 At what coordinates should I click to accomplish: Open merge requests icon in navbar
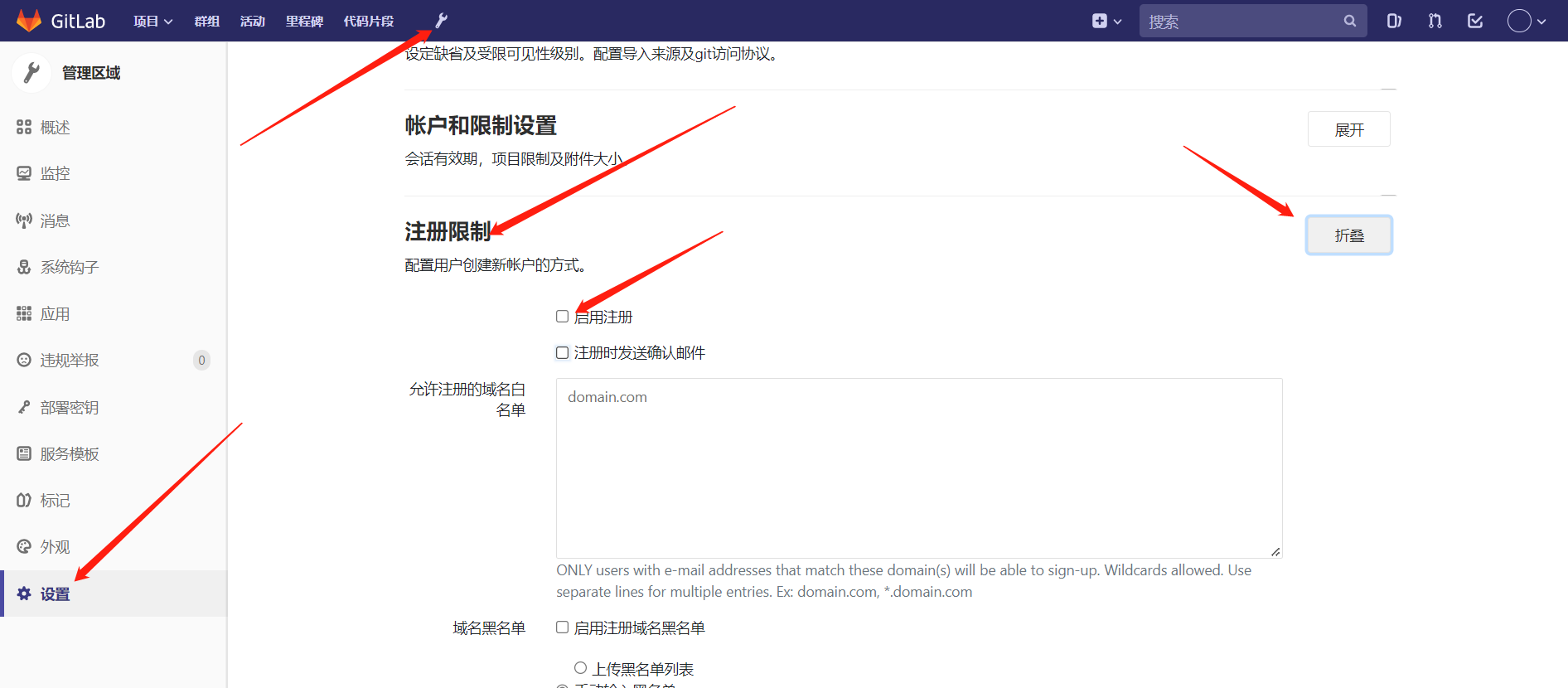pyautogui.click(x=1435, y=21)
